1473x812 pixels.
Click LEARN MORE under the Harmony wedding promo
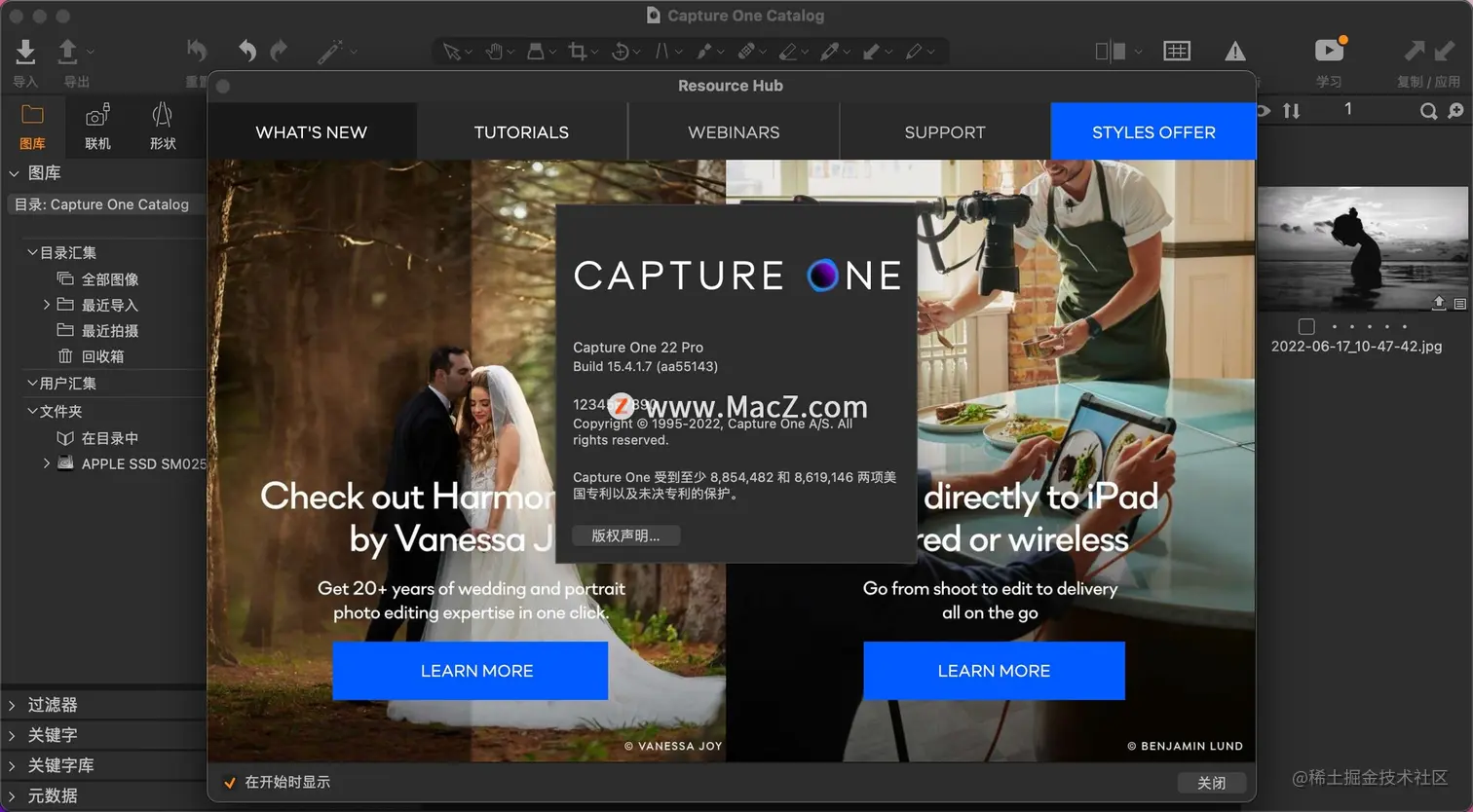[471, 671]
